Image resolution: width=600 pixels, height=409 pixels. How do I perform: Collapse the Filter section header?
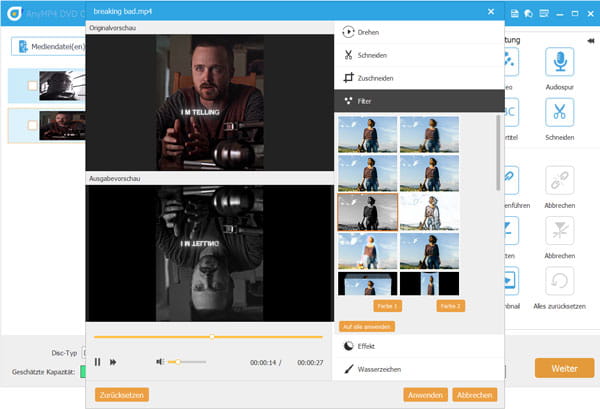point(419,101)
